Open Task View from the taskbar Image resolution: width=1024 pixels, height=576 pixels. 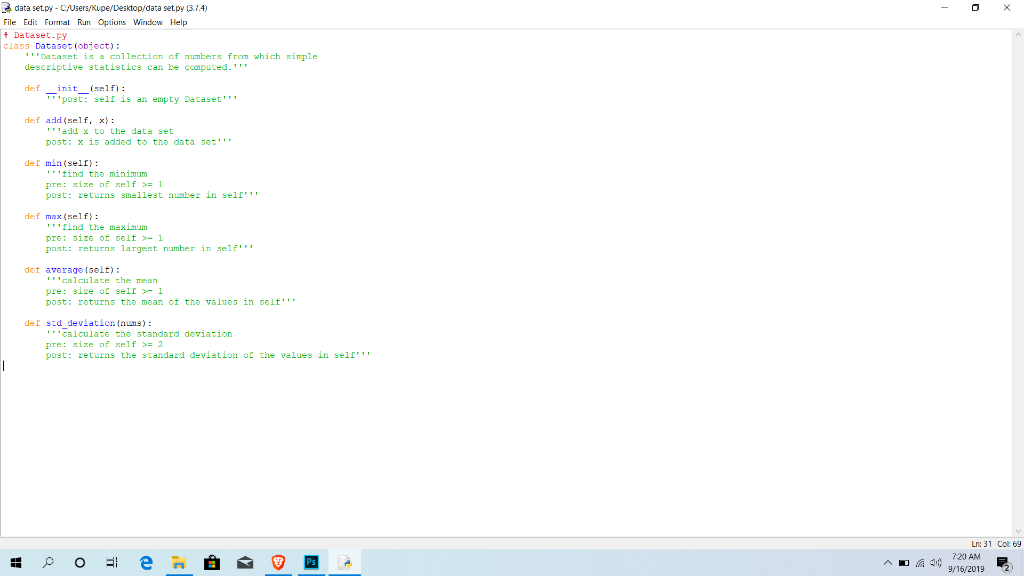[110, 562]
